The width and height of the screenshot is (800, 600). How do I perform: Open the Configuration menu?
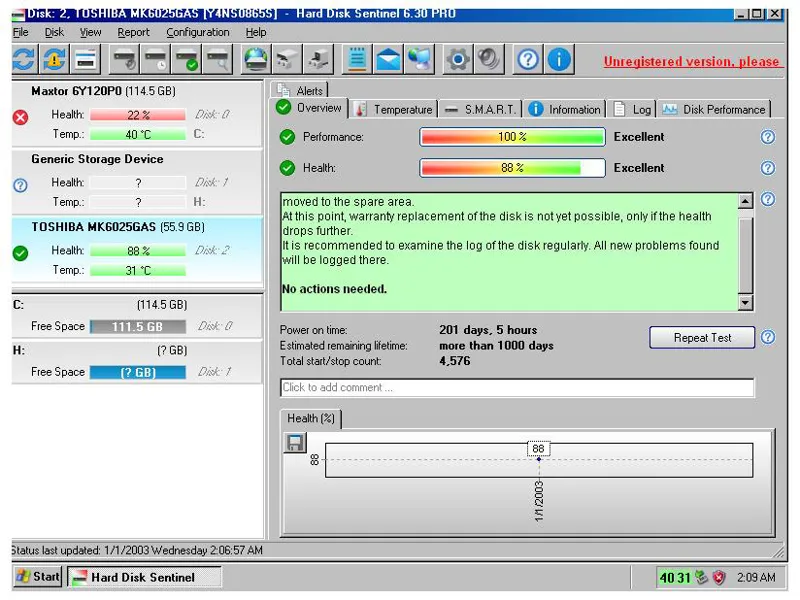click(x=197, y=32)
